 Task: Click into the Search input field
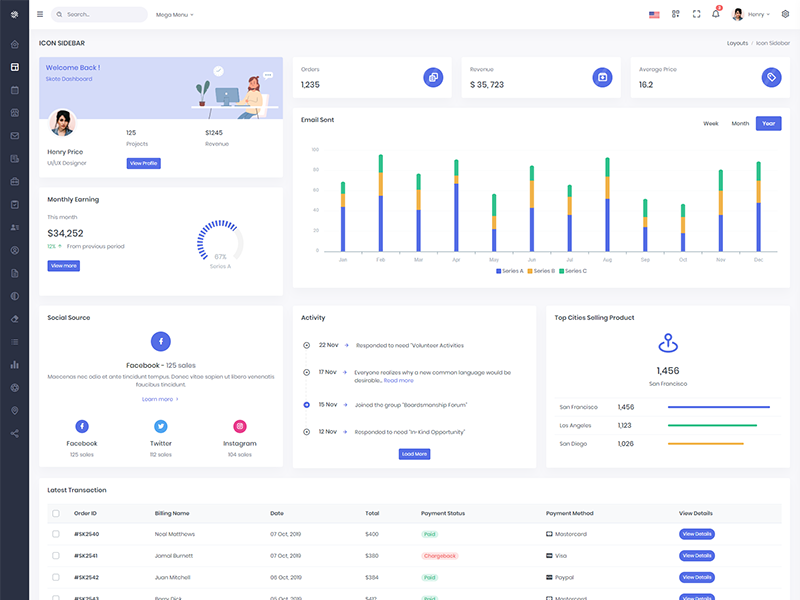tap(100, 15)
